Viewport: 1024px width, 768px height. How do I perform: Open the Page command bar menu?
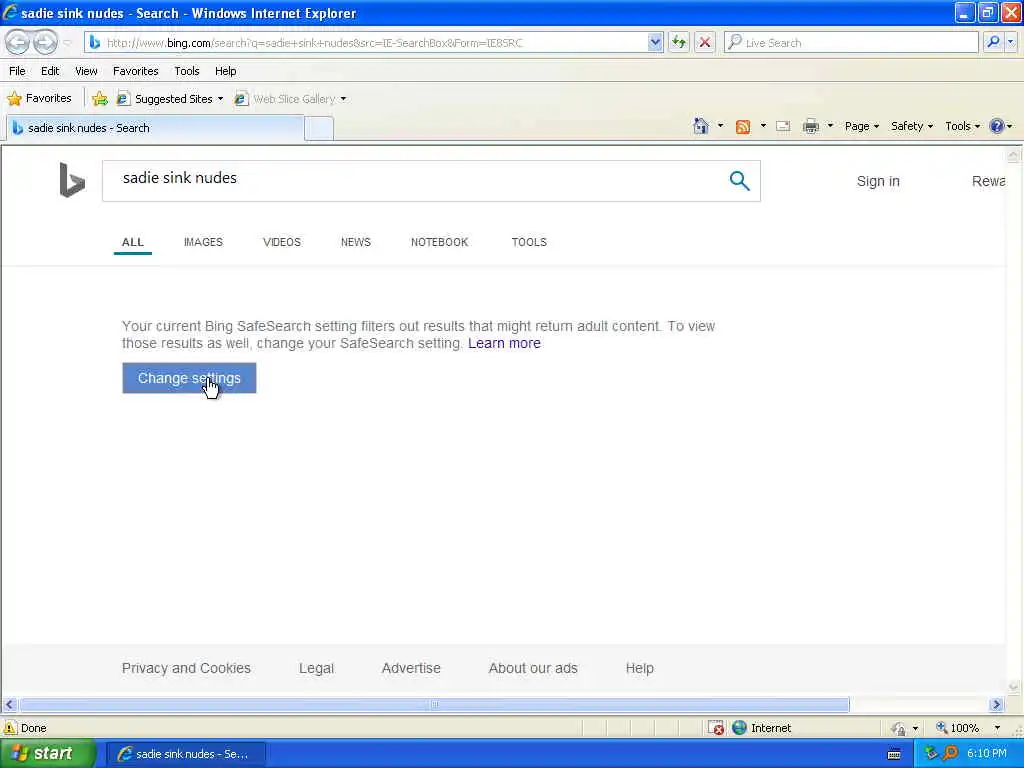click(x=861, y=126)
